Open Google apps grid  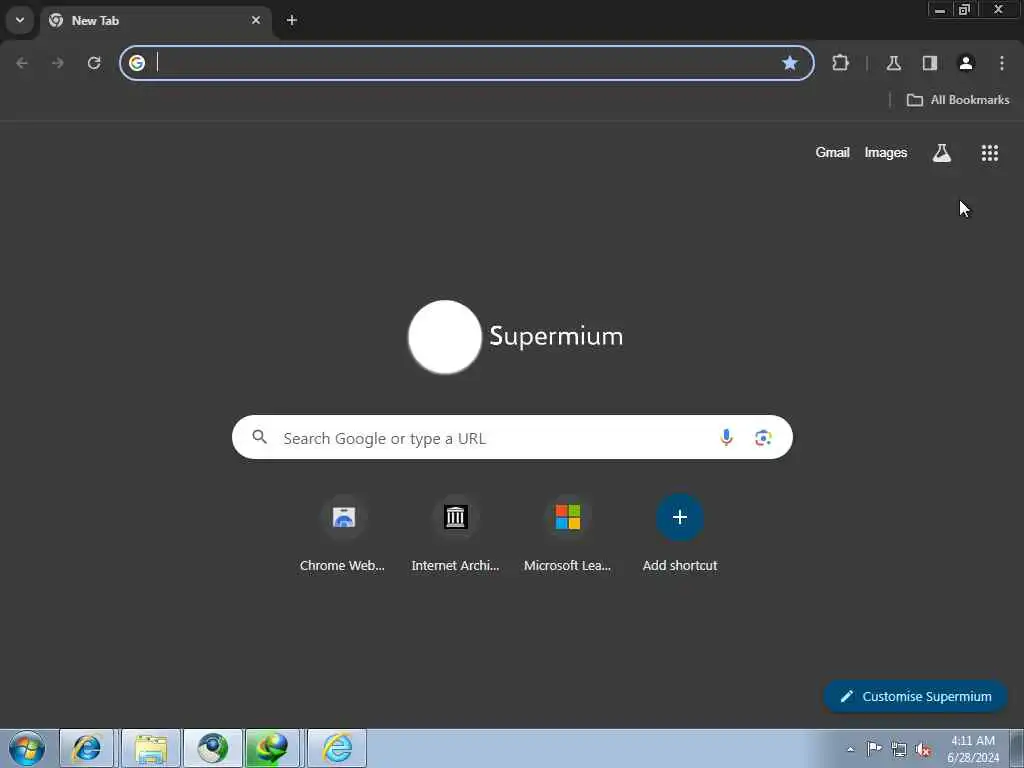tap(989, 153)
